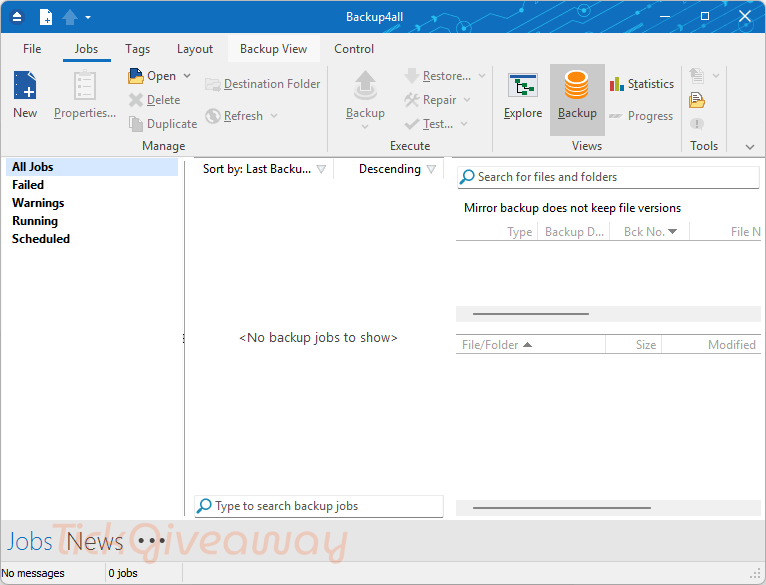Click the folder document icon in the Tools group
This screenshot has width=766, height=585.
point(697,100)
